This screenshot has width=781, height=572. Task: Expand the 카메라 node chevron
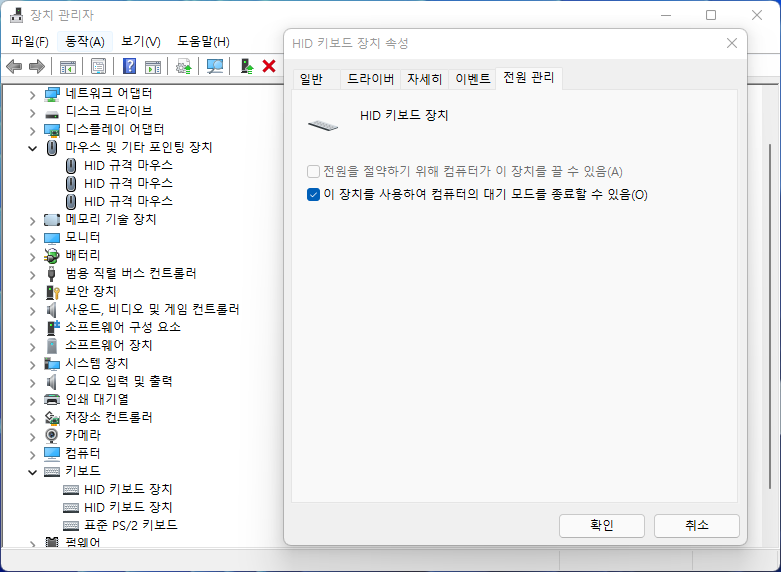(32, 436)
